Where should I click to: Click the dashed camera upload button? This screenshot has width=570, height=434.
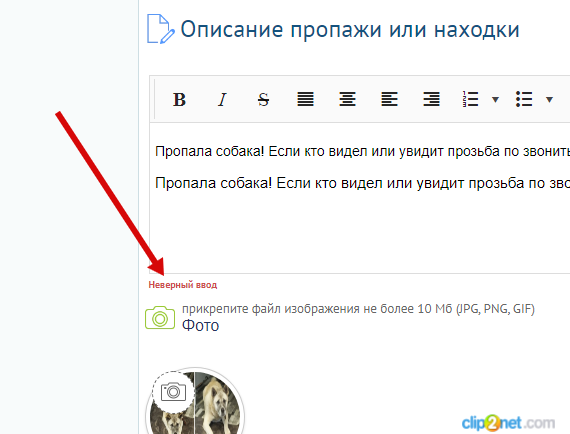pos(173,392)
